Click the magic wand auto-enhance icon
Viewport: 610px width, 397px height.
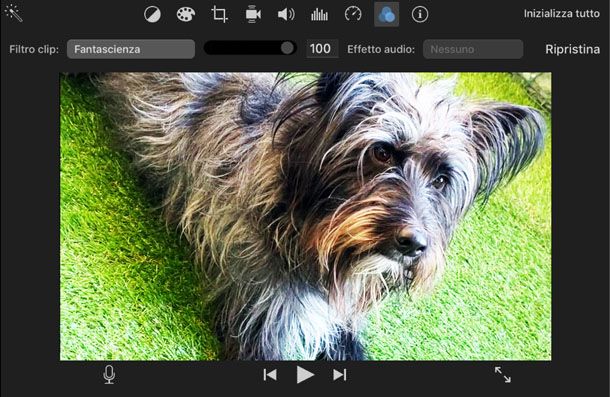tap(14, 13)
